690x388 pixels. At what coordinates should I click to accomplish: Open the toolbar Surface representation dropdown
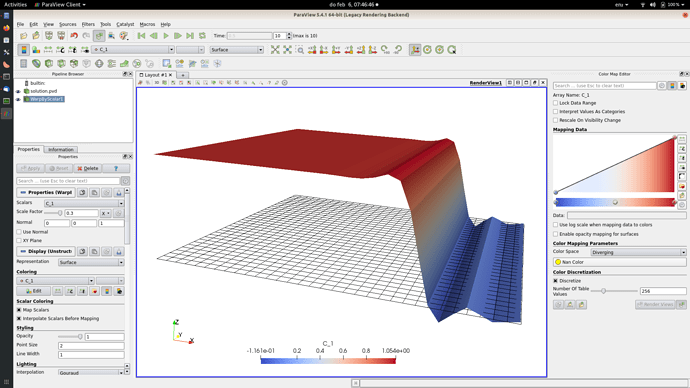pos(237,50)
